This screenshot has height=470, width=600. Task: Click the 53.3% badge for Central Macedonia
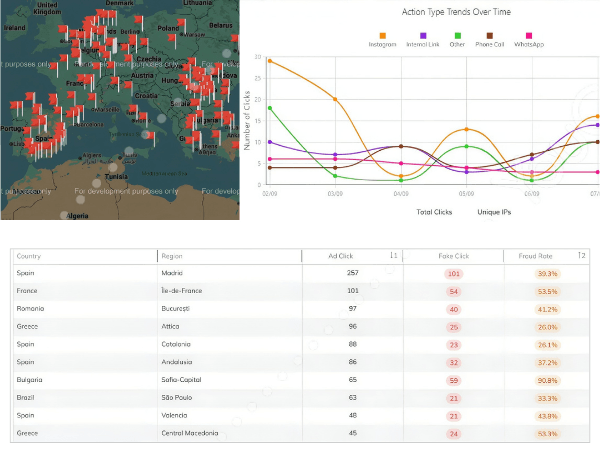(x=547, y=434)
